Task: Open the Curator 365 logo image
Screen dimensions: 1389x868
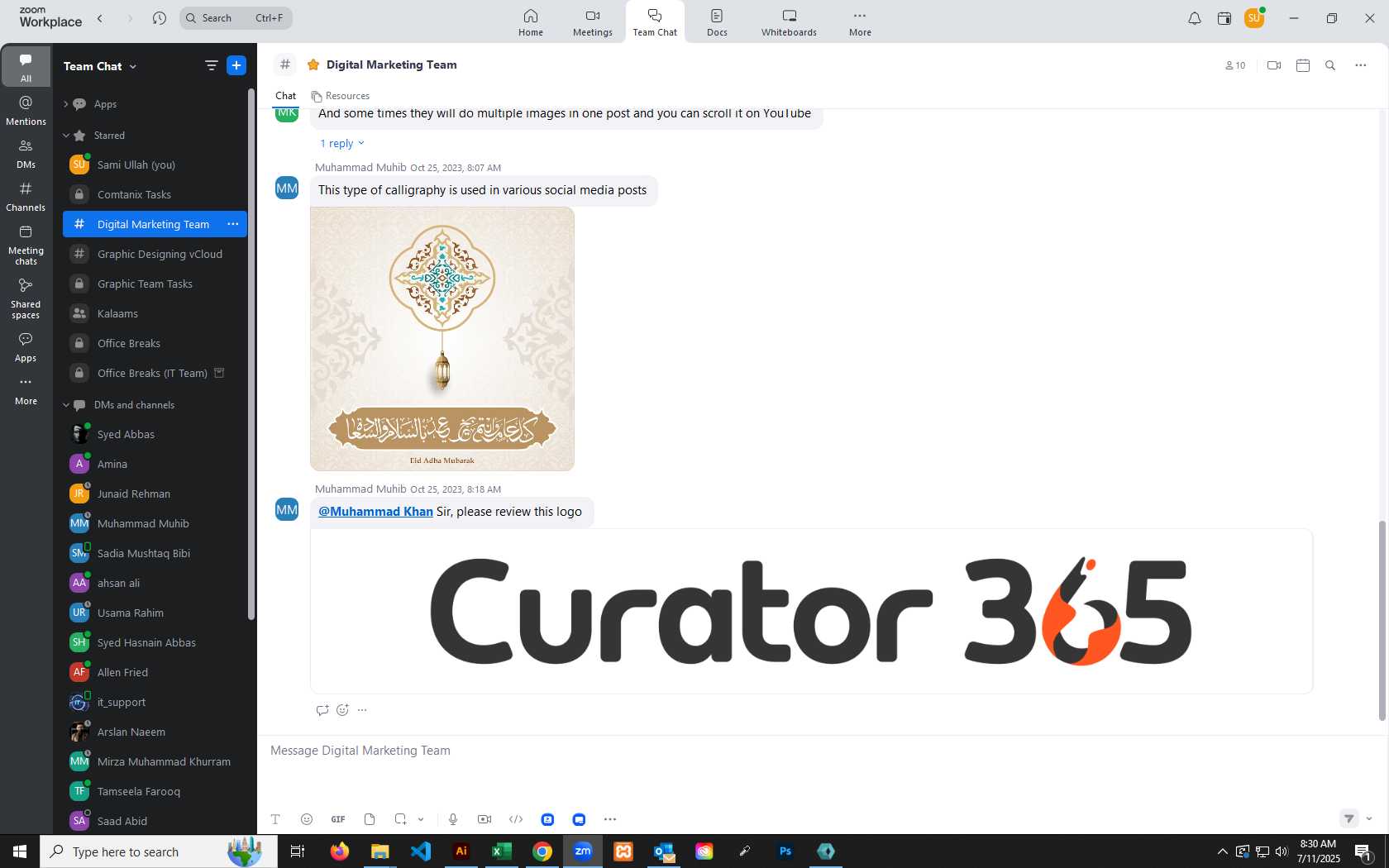Action: [811, 611]
